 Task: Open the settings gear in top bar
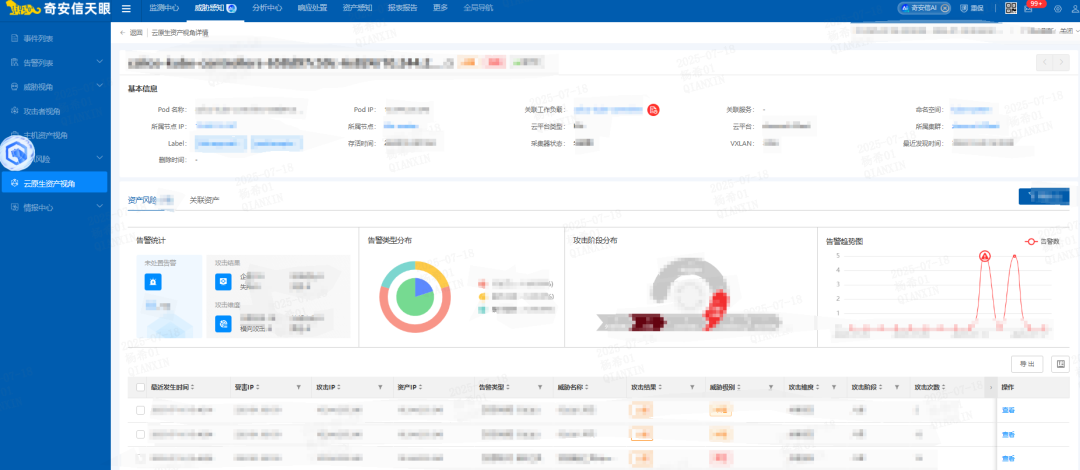(1057, 9)
